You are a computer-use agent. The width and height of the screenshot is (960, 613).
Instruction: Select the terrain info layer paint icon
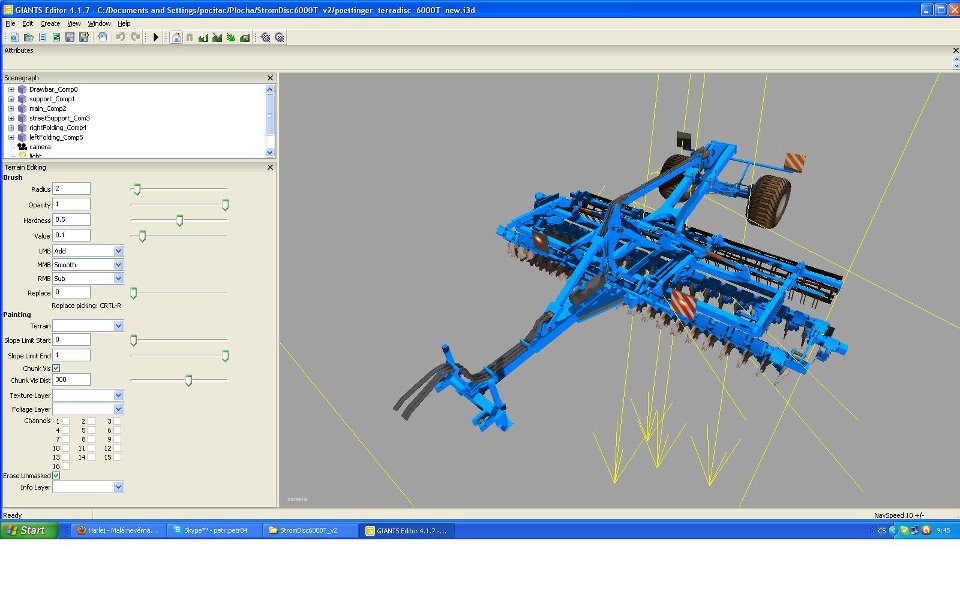click(x=245, y=37)
